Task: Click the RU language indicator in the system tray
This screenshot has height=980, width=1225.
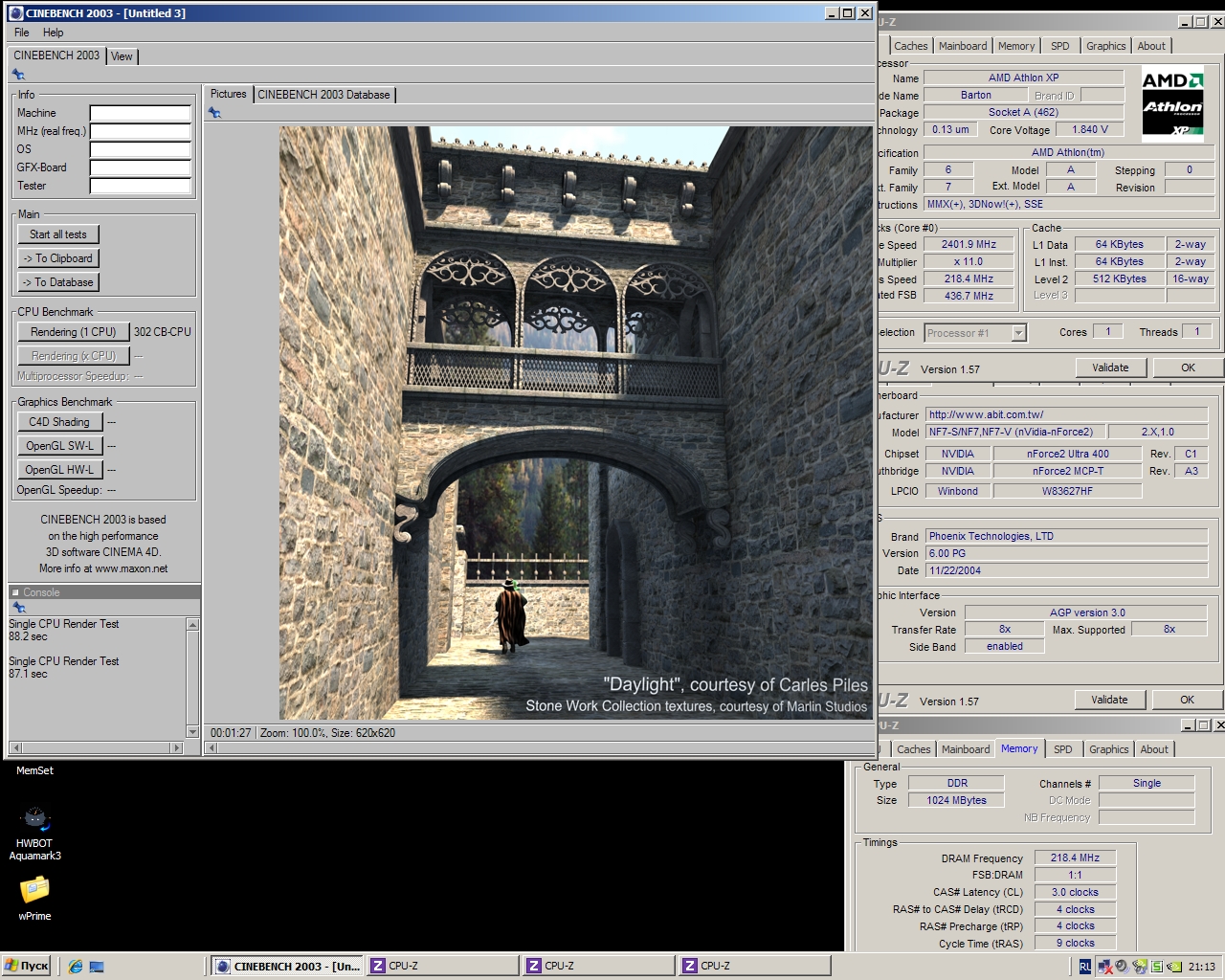Action: tap(1084, 967)
